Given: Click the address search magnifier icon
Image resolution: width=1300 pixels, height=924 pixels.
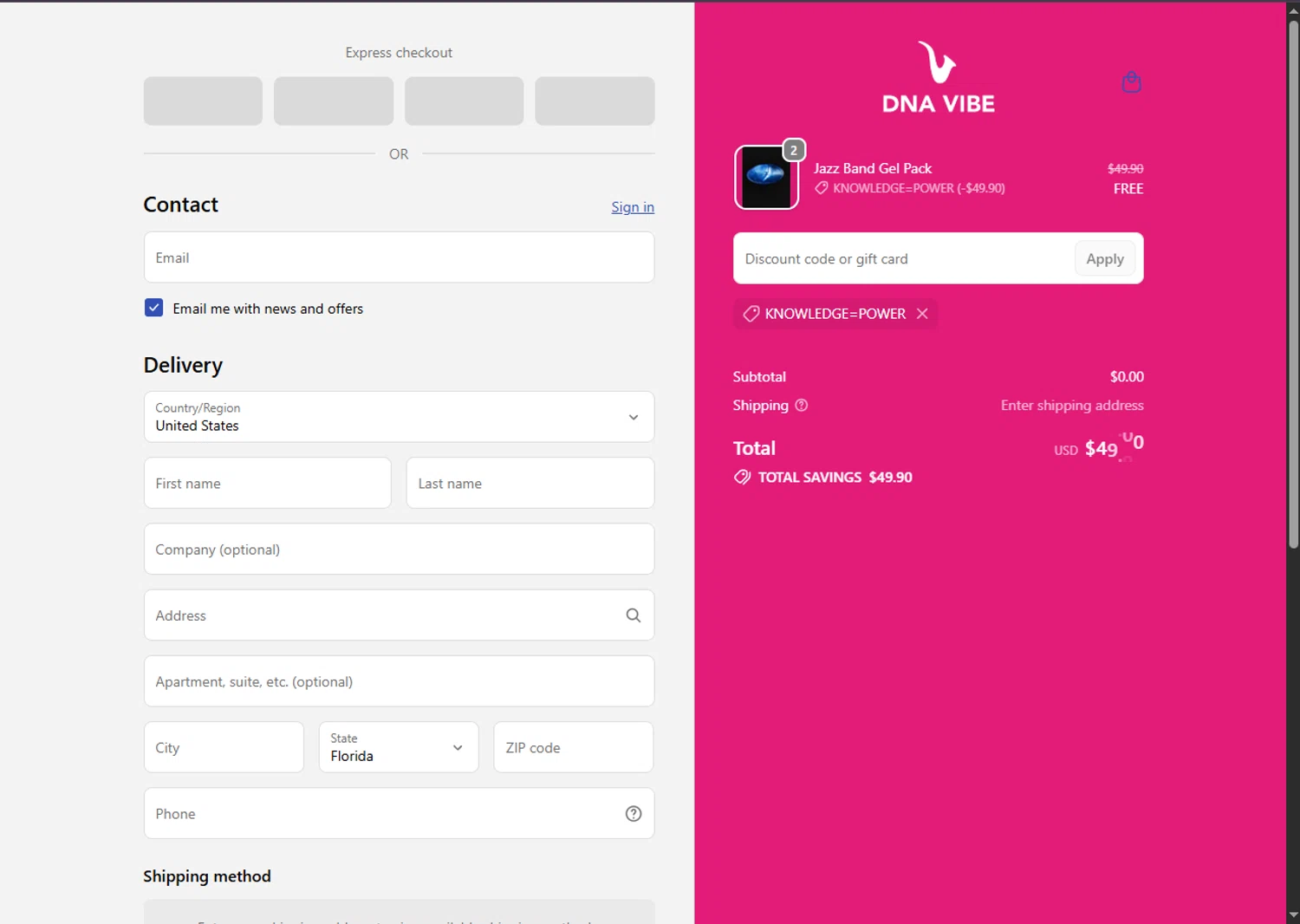Looking at the screenshot, I should (634, 615).
